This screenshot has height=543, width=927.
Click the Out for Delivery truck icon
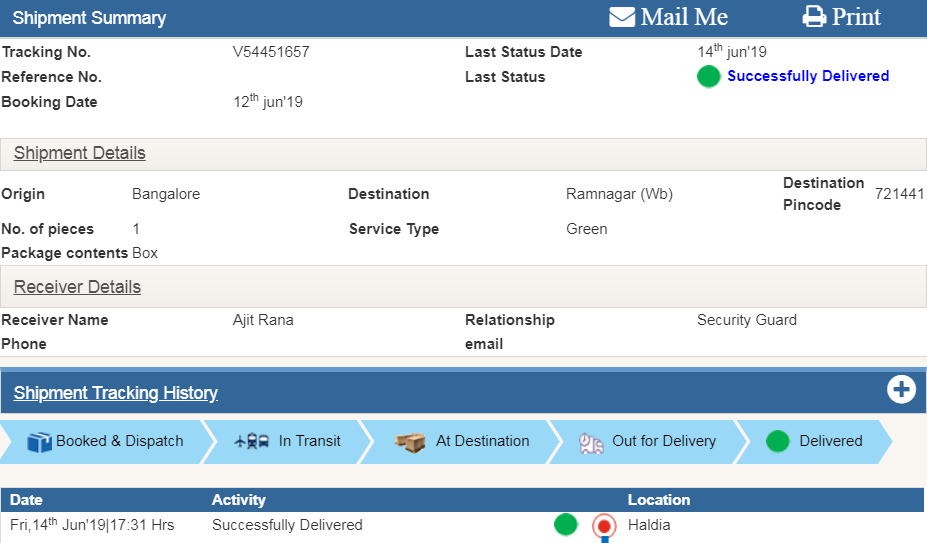pos(591,442)
